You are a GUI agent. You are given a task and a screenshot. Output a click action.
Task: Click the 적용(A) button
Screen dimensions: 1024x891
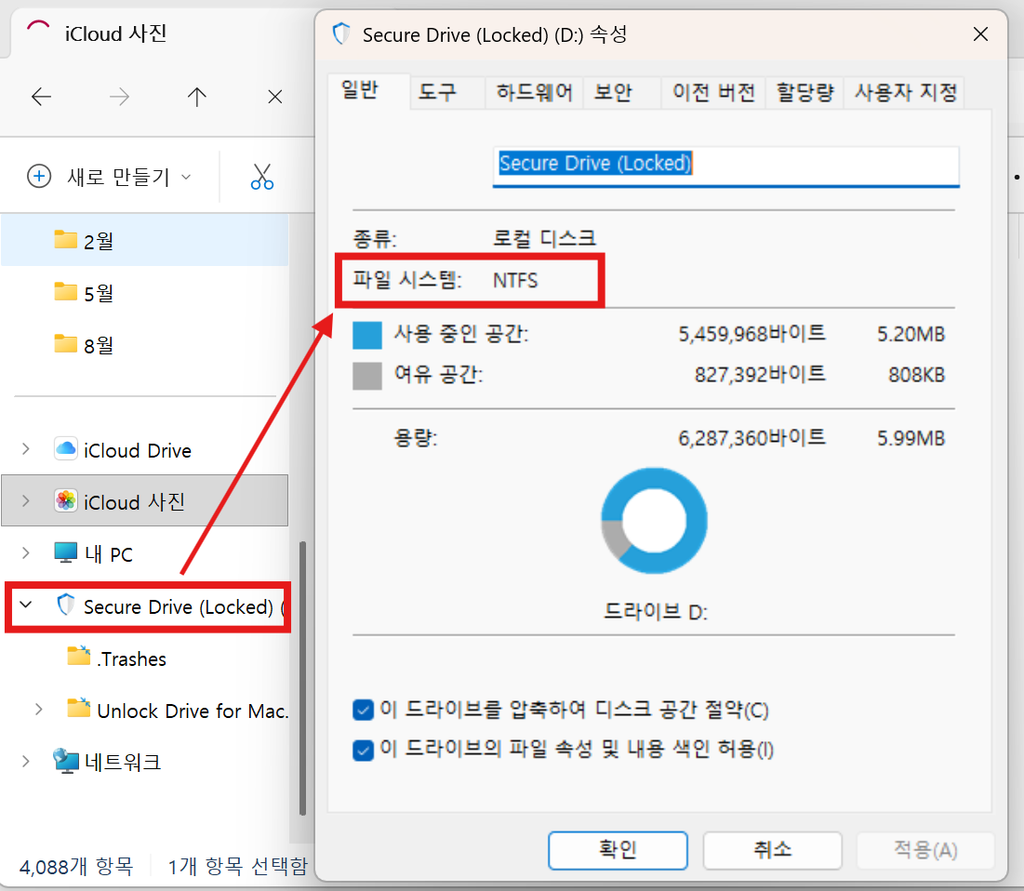[x=925, y=850]
